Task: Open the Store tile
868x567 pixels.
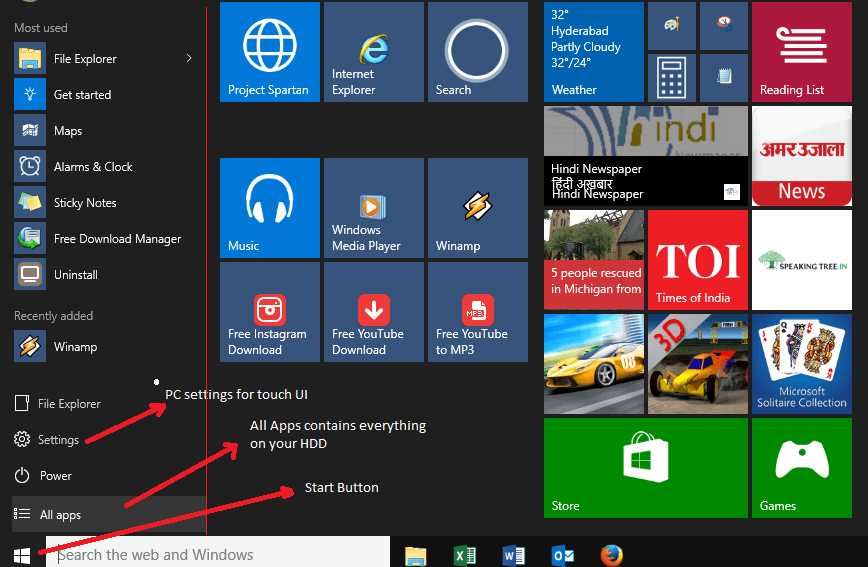Action: coord(646,468)
